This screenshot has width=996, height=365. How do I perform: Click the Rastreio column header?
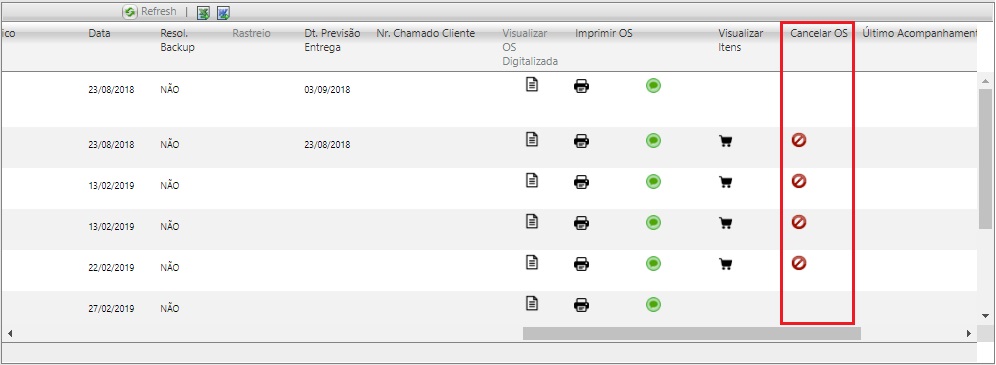[x=251, y=34]
